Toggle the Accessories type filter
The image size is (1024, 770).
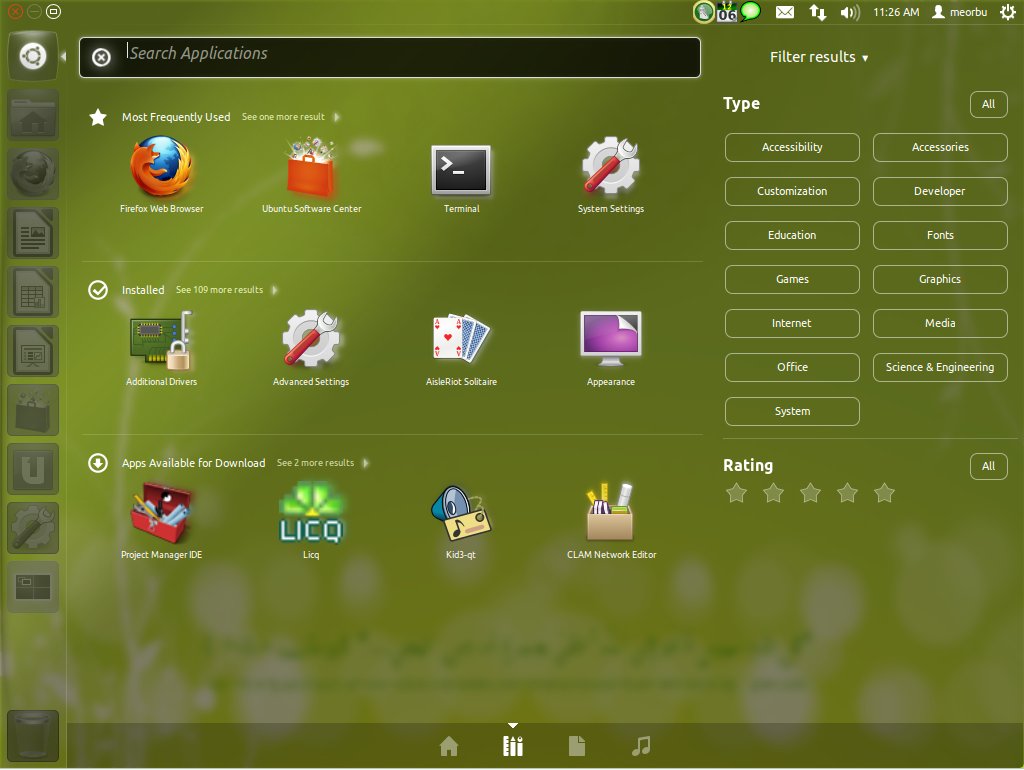pyautogui.click(x=940, y=148)
